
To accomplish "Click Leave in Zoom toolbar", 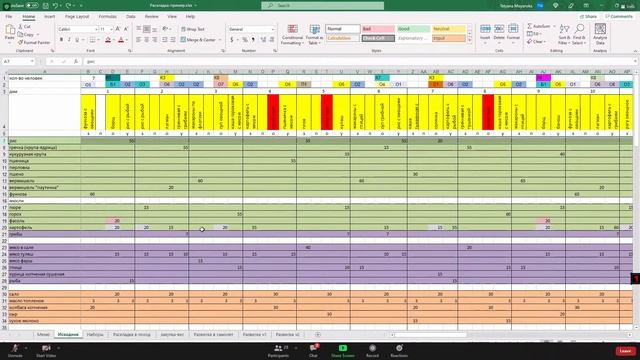I will 625,351.
